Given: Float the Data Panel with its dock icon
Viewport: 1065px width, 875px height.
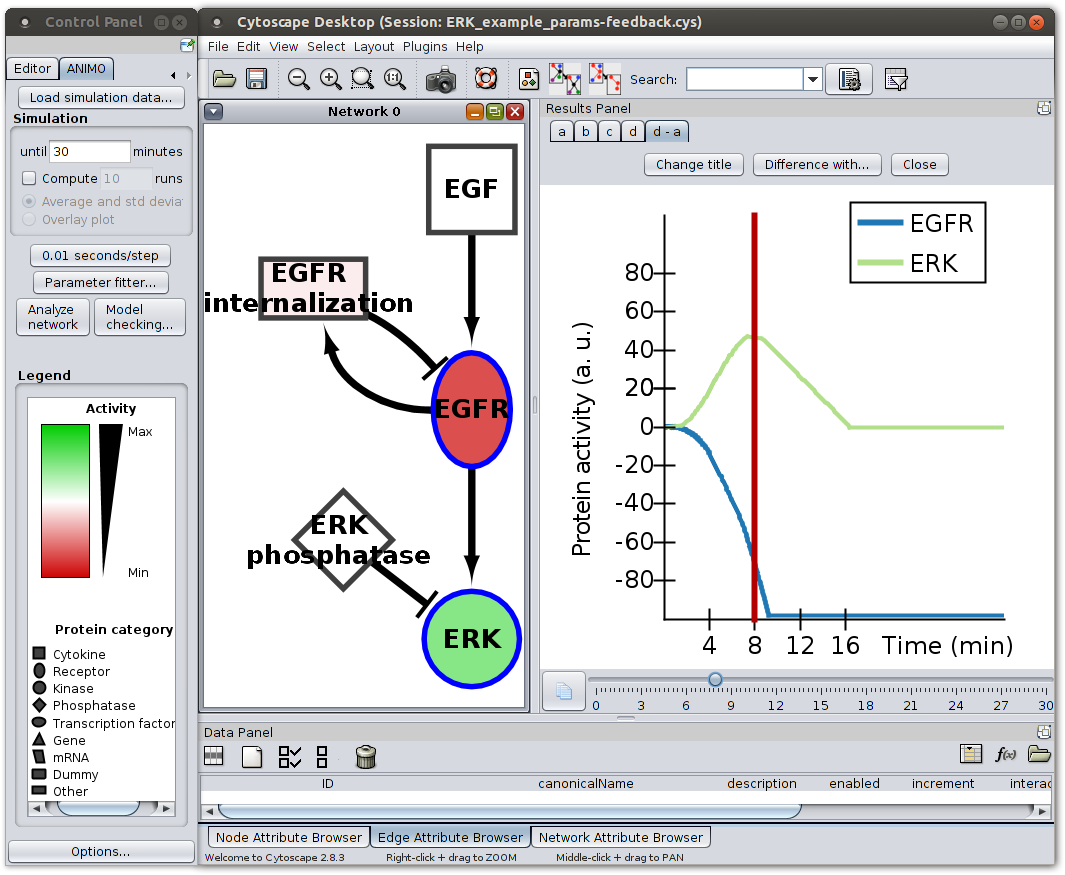Looking at the screenshot, I should 1044,732.
